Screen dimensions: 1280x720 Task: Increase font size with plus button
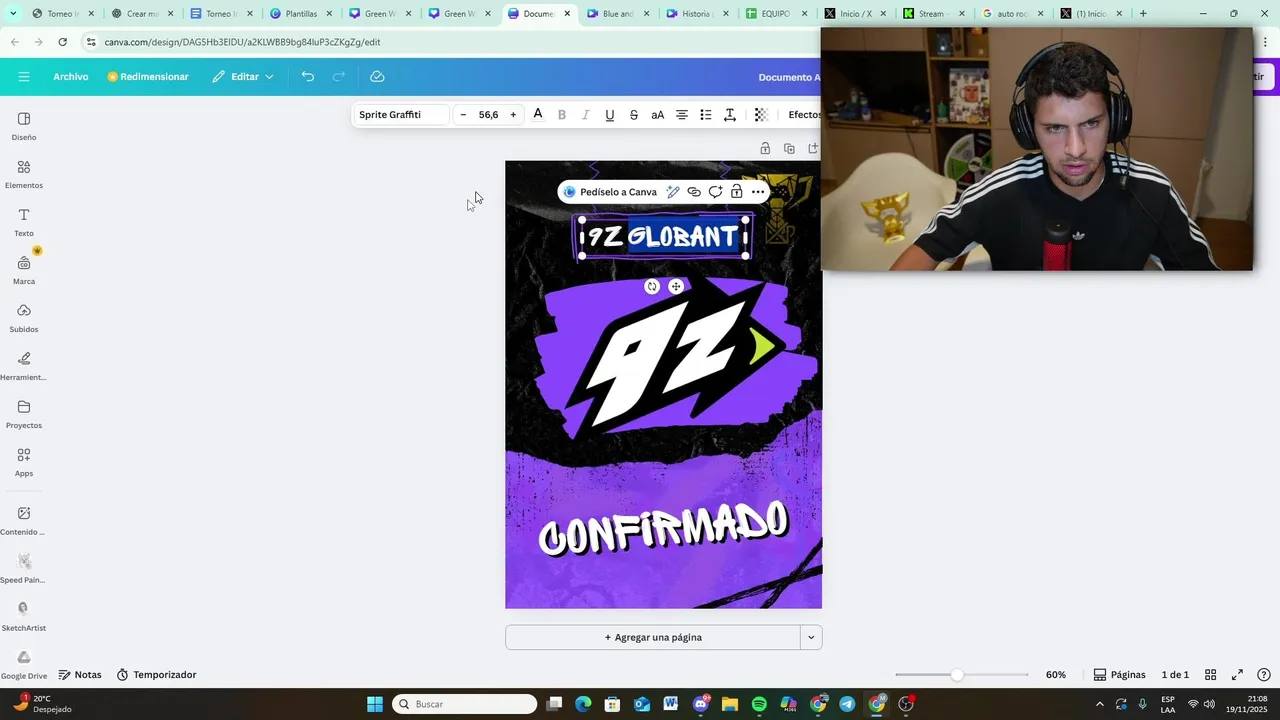(x=513, y=115)
